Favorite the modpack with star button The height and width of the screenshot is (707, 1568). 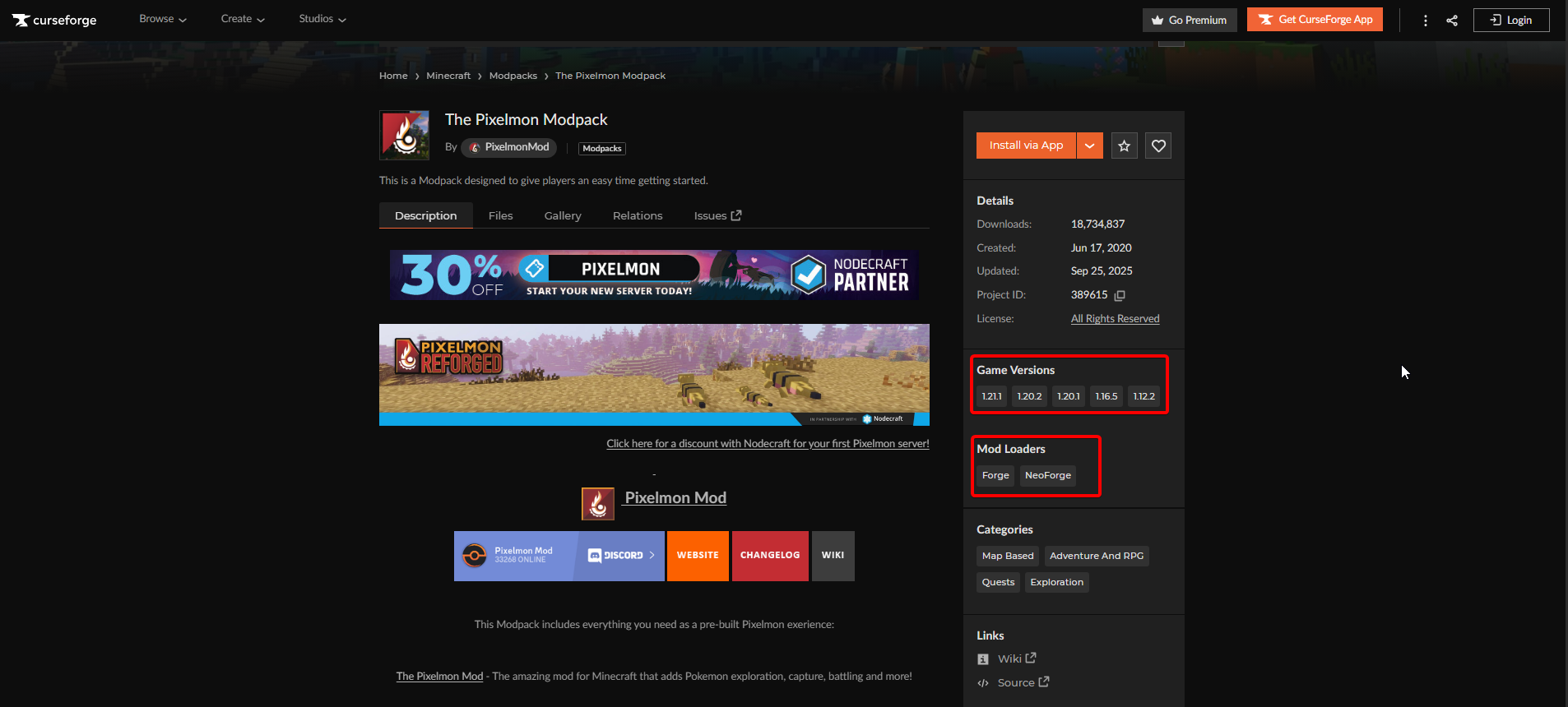point(1124,146)
